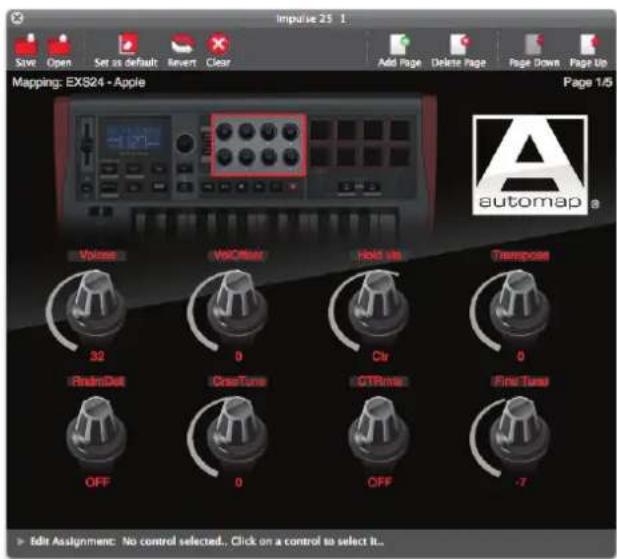This screenshot has width=617, height=559.
Task: Click the Transpose label
Action: point(520,255)
